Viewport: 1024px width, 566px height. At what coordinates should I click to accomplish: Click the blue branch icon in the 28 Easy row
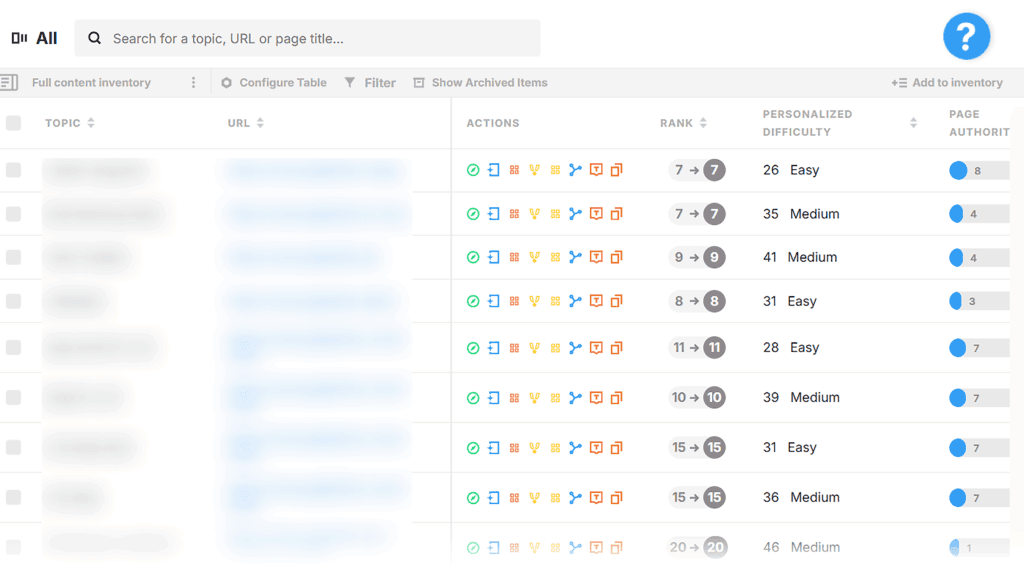coord(575,348)
